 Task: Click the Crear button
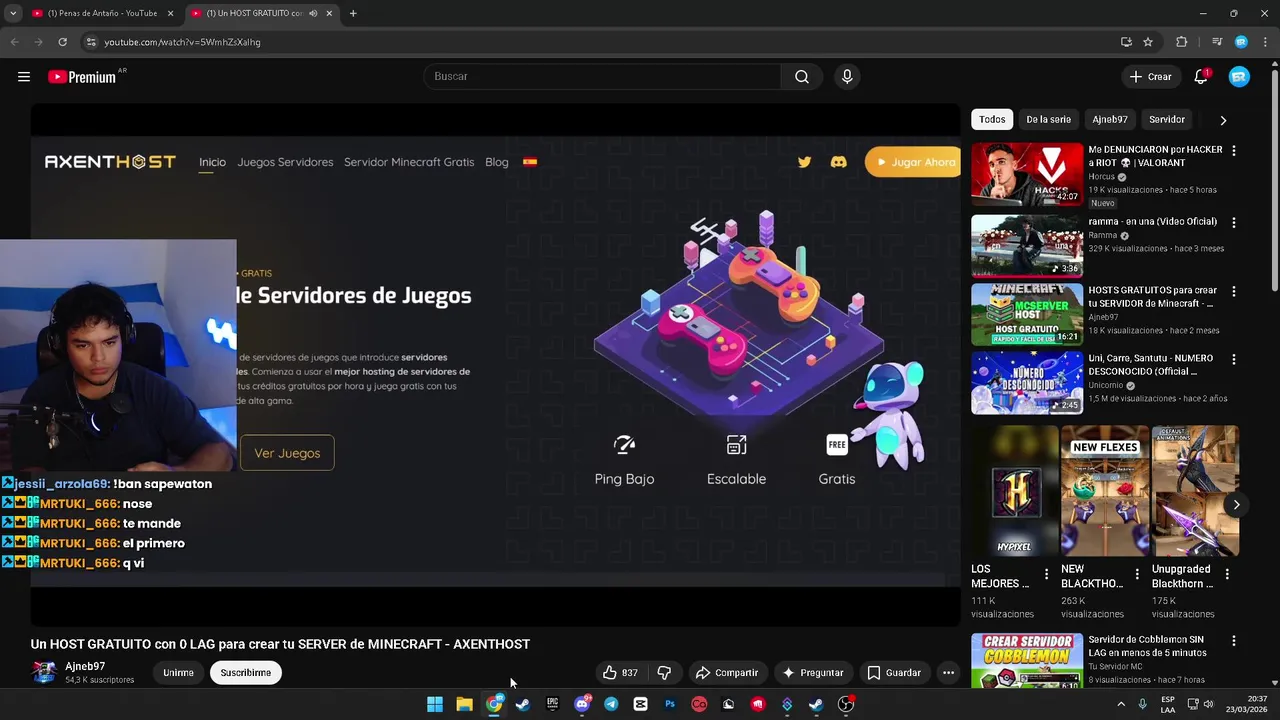pyautogui.click(x=1150, y=77)
